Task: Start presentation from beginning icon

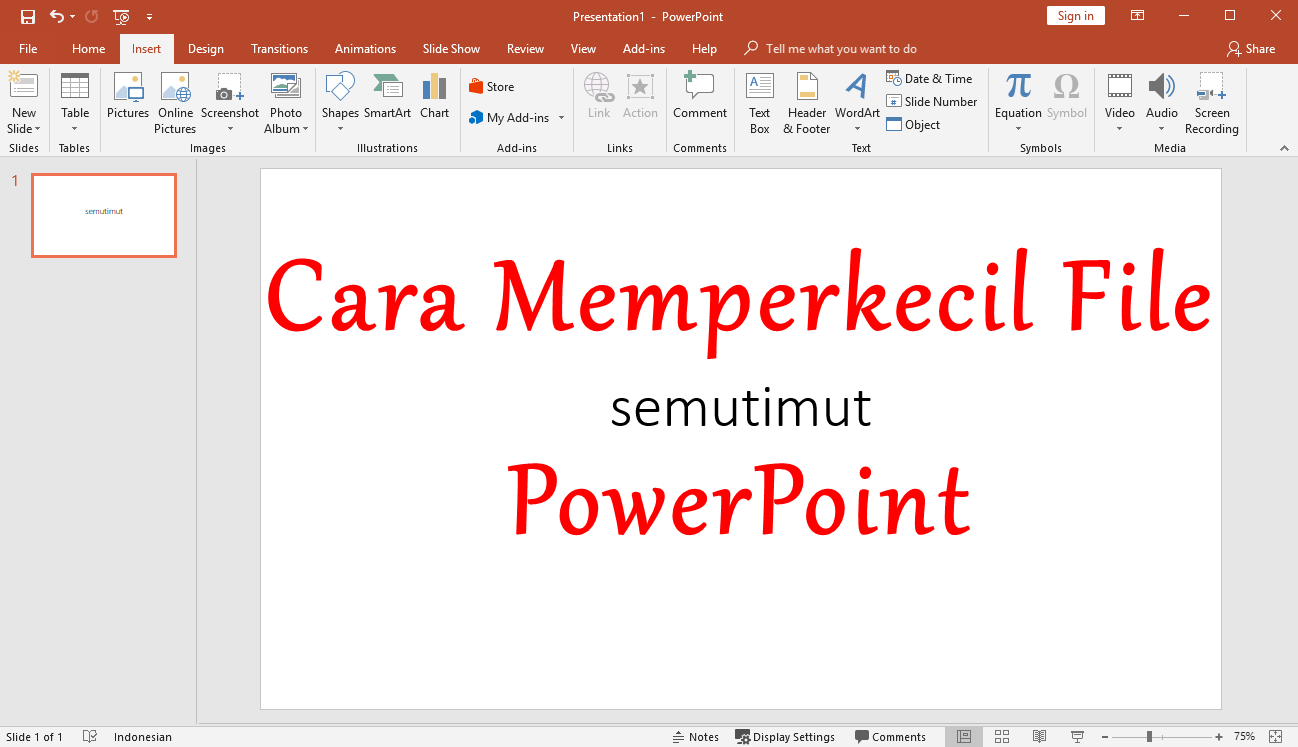Action: [x=121, y=17]
